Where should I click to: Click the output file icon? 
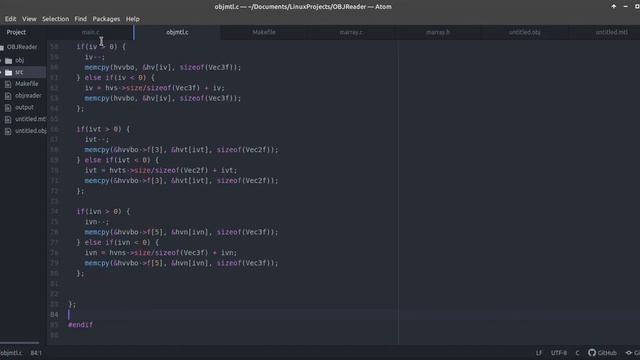tap(8, 108)
